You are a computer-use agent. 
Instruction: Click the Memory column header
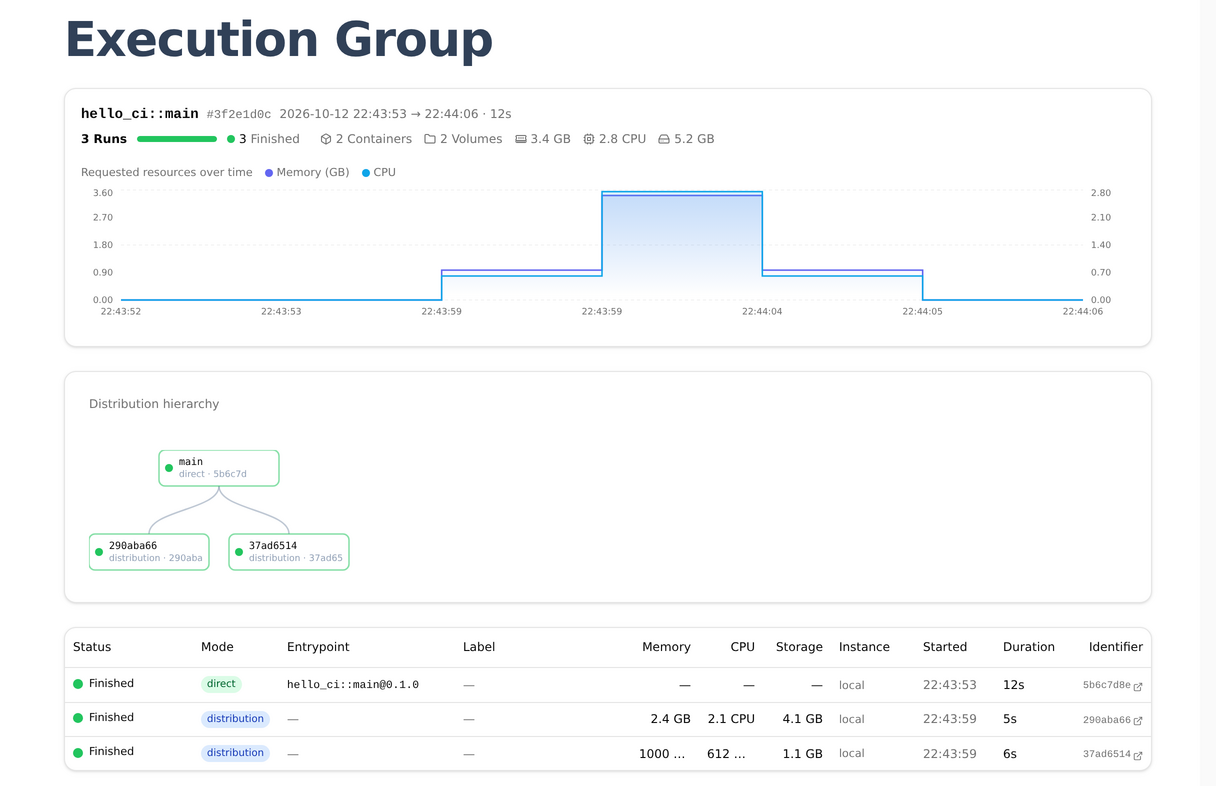click(x=666, y=647)
